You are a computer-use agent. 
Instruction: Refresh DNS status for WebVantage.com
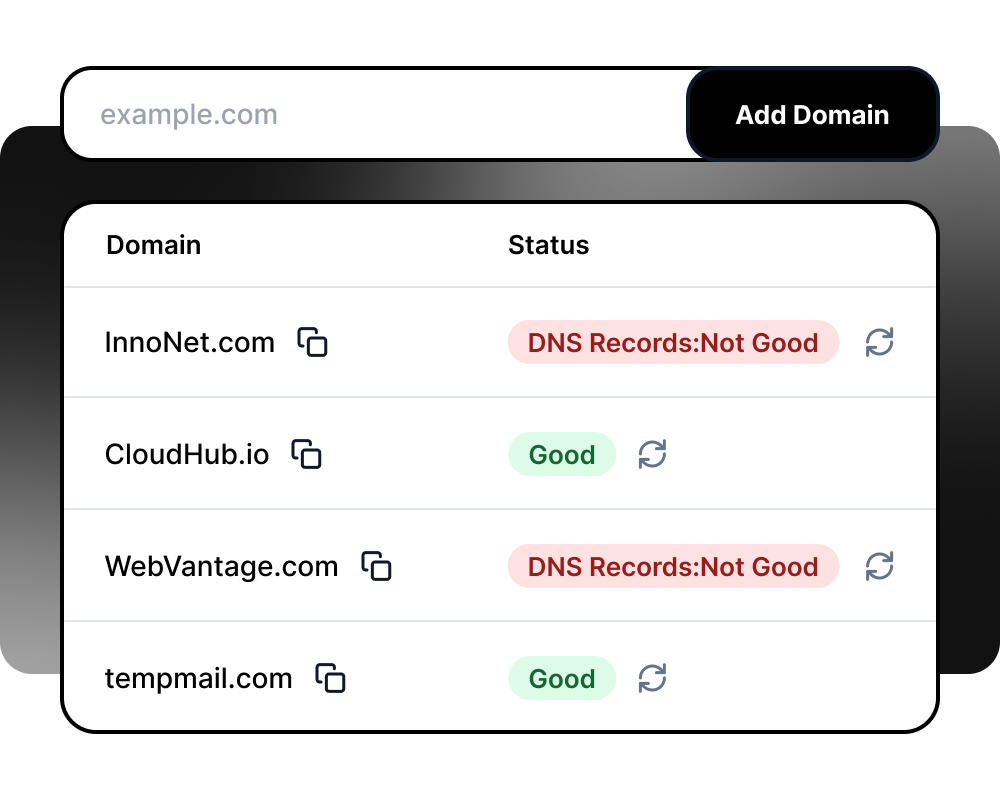point(879,566)
